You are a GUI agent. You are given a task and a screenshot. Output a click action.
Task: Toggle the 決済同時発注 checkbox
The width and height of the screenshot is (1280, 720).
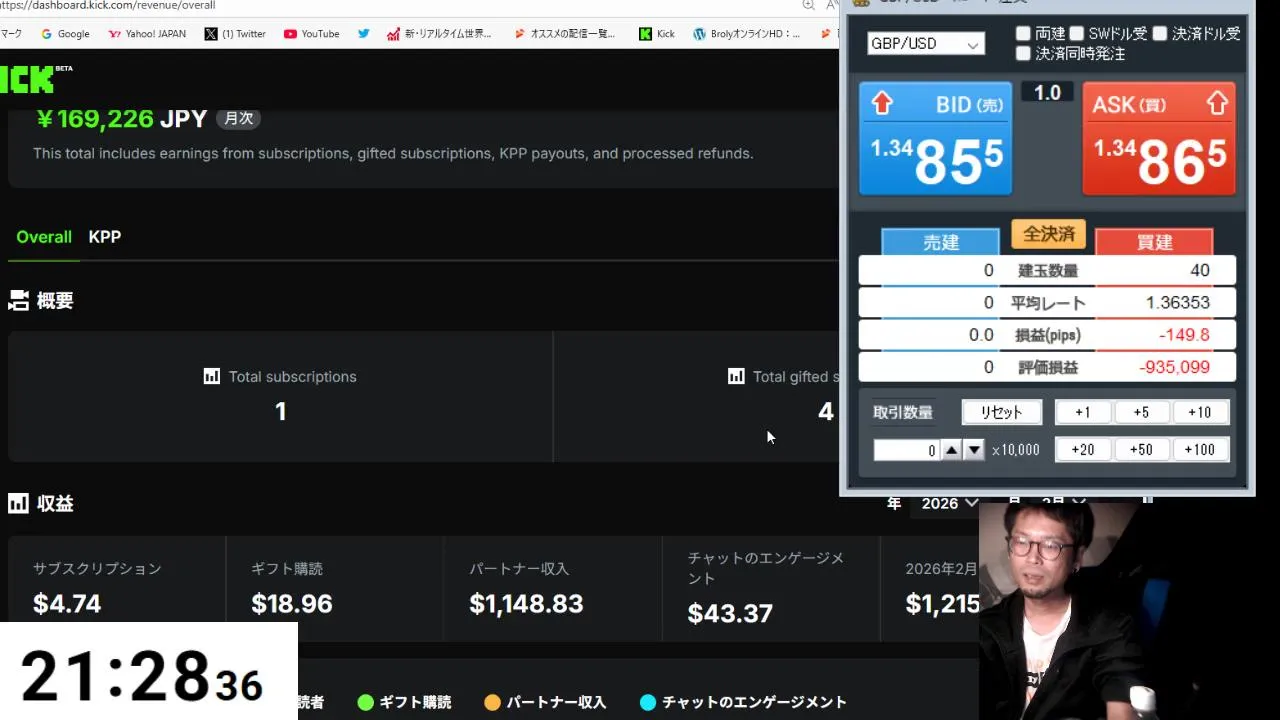point(1023,54)
